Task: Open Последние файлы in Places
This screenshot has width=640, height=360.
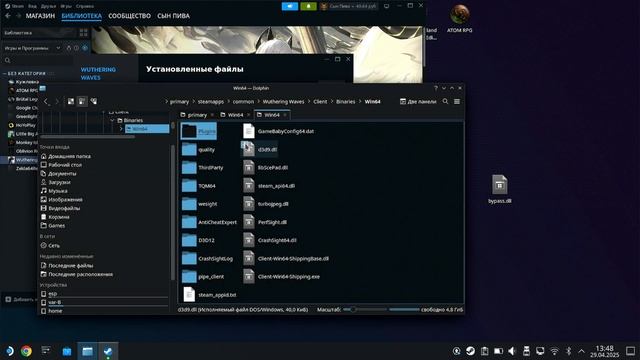Action: click(67, 265)
